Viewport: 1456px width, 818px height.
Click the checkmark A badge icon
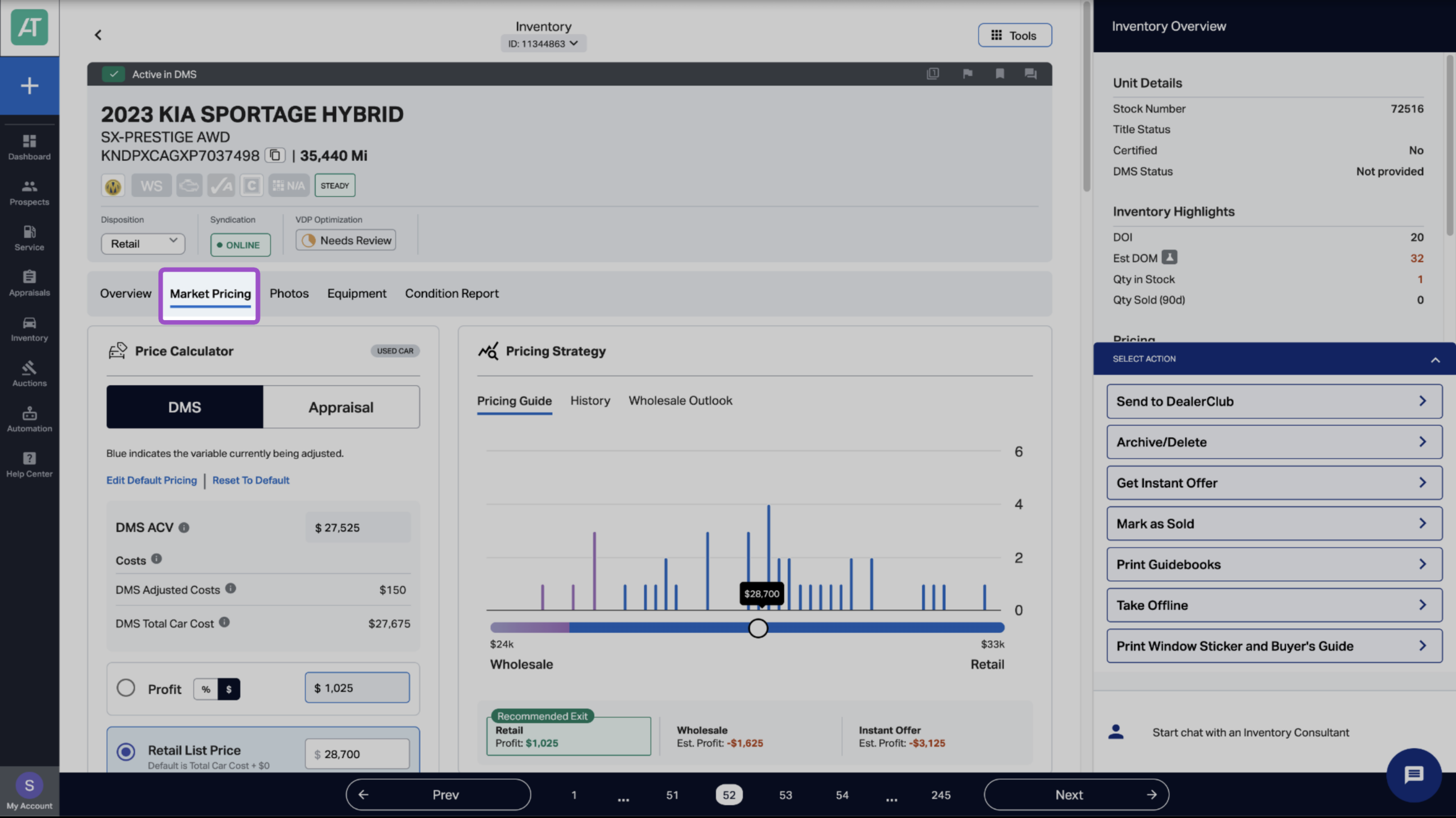pyautogui.click(x=221, y=185)
